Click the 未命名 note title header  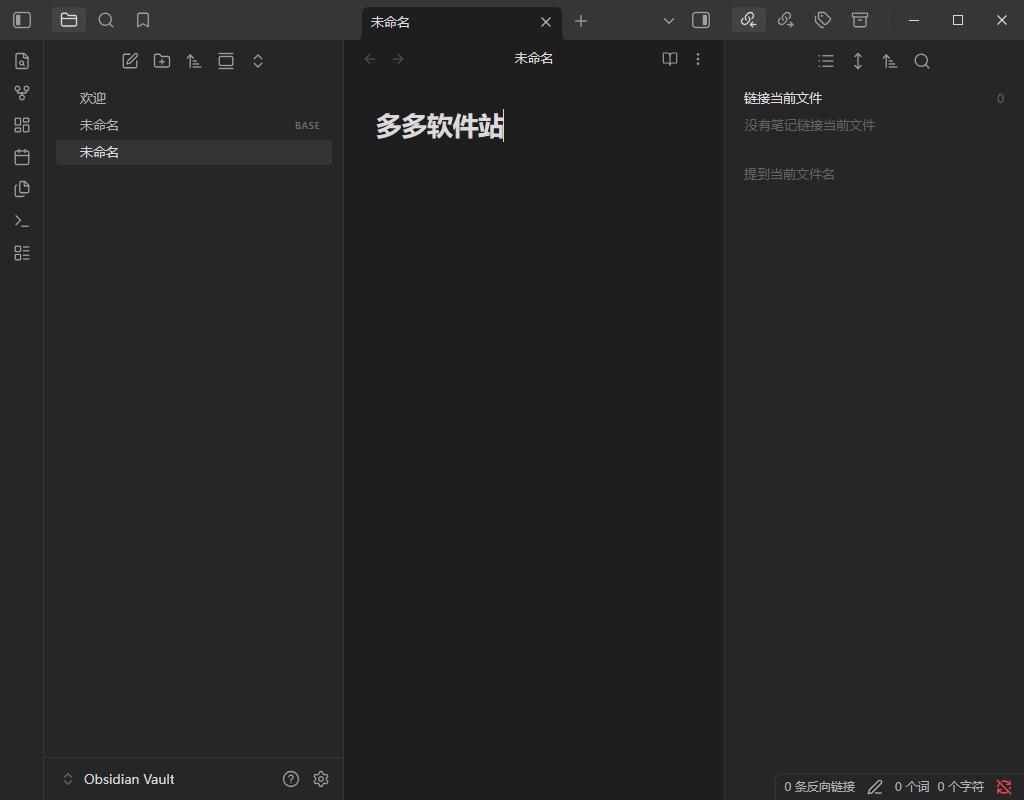click(x=534, y=59)
